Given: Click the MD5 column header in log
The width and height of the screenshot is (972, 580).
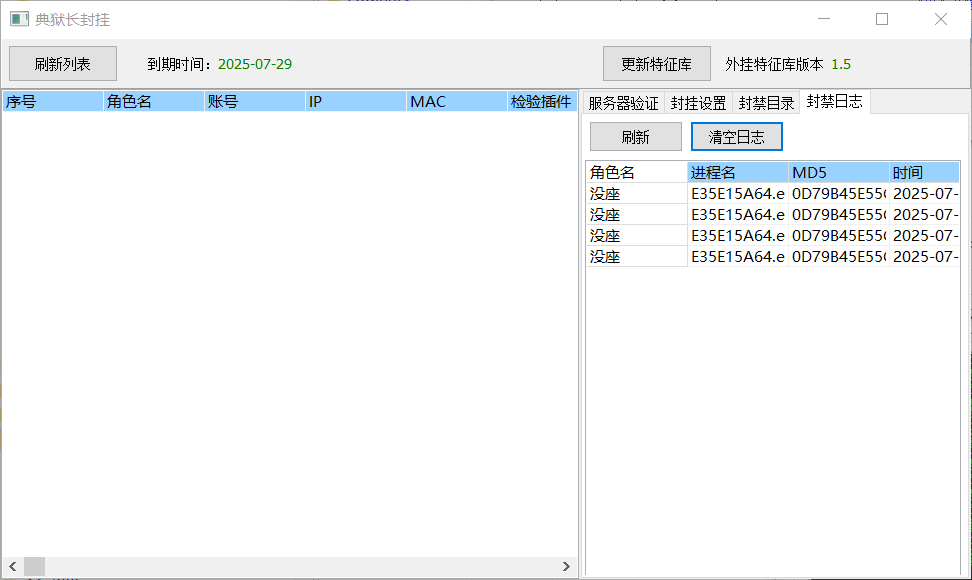Looking at the screenshot, I should [x=838, y=172].
